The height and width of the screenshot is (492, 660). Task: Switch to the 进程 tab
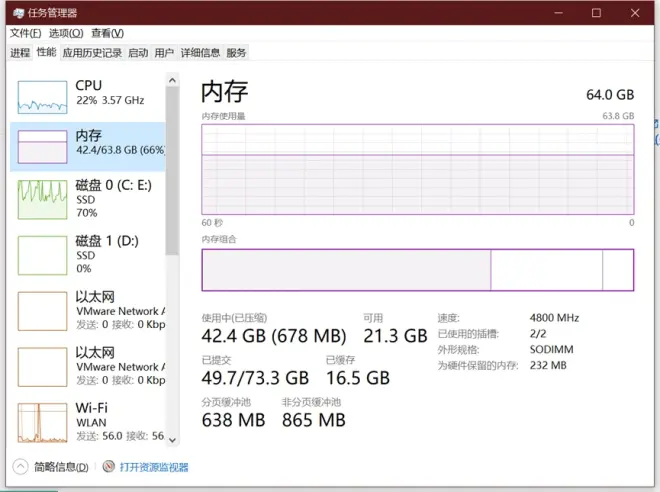pos(20,53)
